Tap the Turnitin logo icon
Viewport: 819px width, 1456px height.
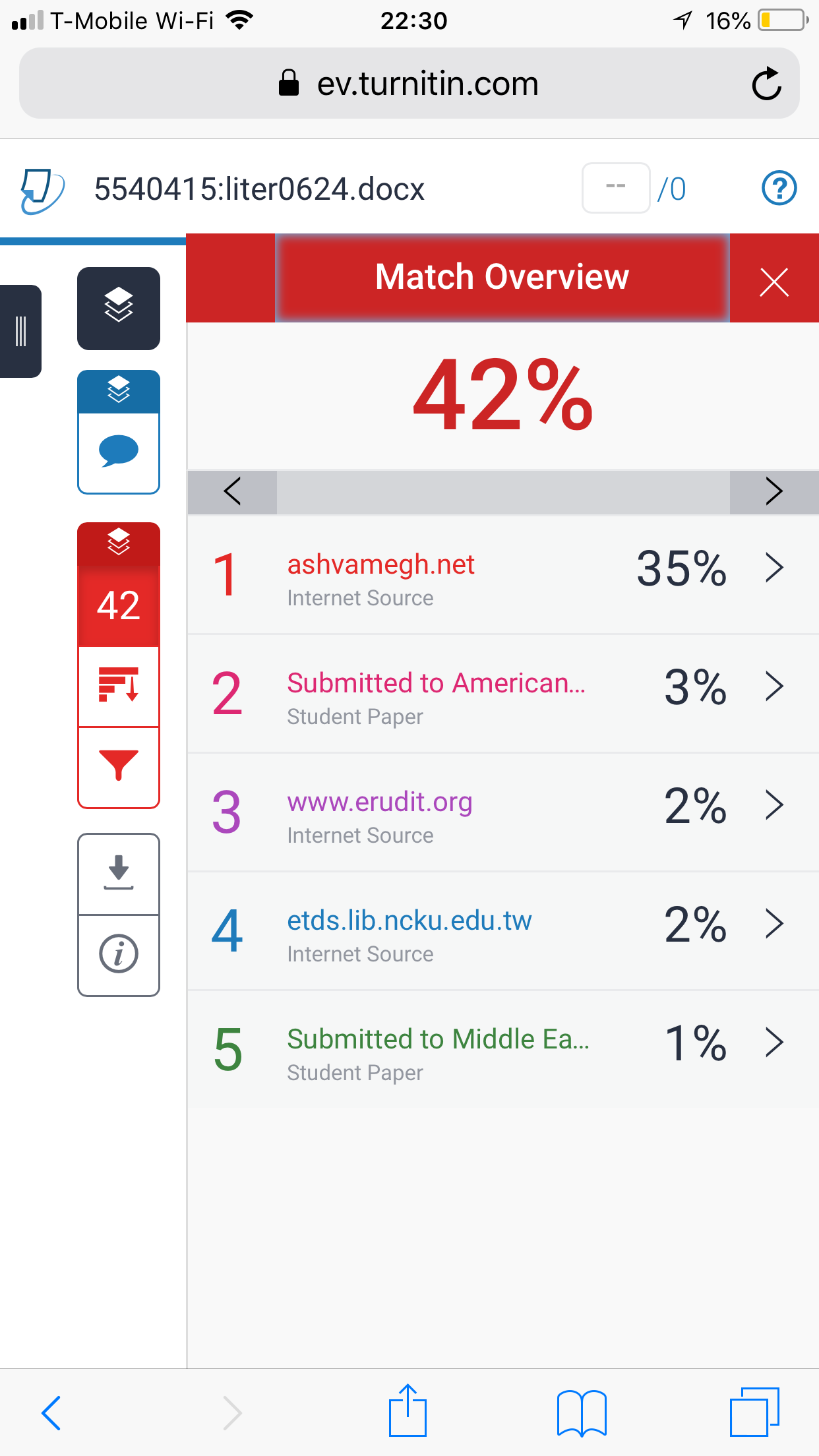click(42, 190)
